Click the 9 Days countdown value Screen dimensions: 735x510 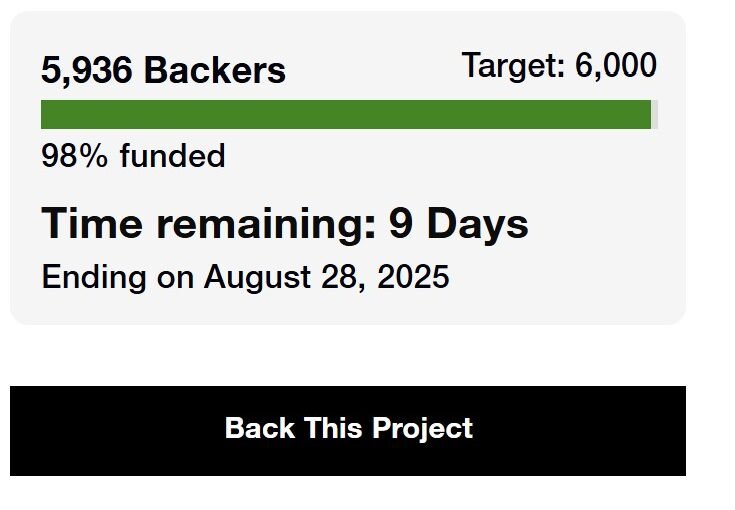coord(458,224)
